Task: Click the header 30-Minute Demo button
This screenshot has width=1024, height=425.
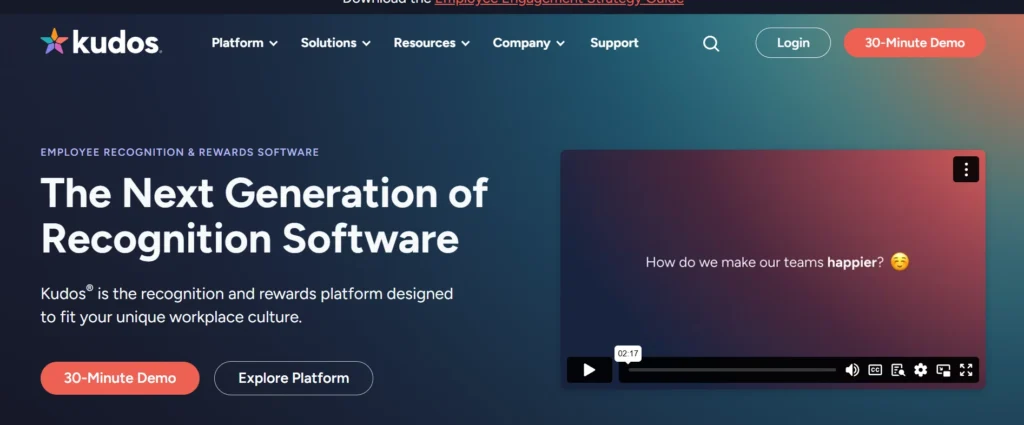Action: point(914,43)
